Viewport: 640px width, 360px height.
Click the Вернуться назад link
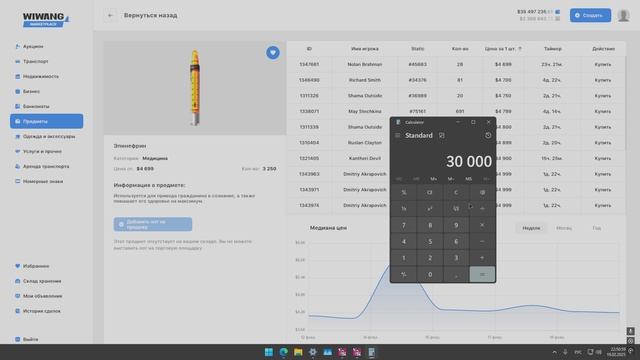tap(151, 16)
